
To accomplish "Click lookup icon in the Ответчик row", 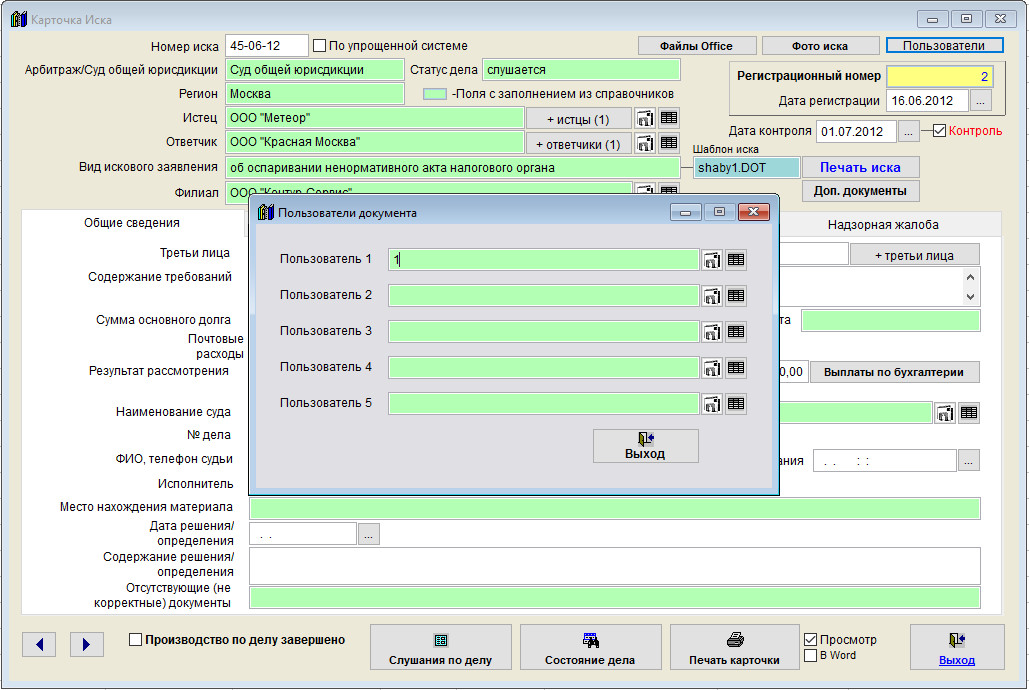I will [x=645, y=143].
